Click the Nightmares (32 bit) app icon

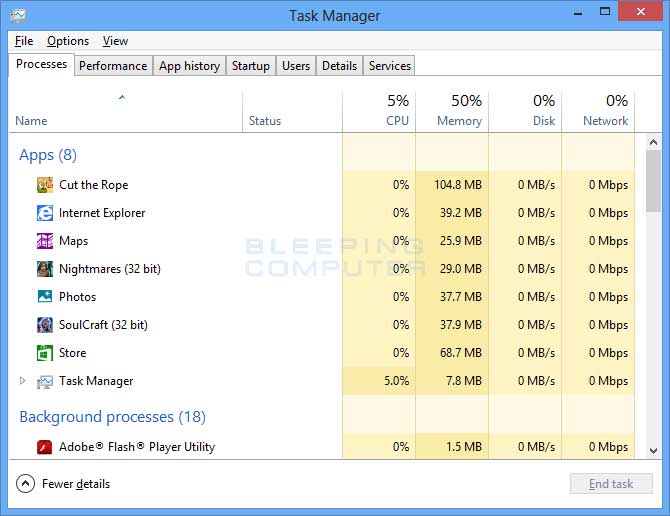click(x=45, y=269)
